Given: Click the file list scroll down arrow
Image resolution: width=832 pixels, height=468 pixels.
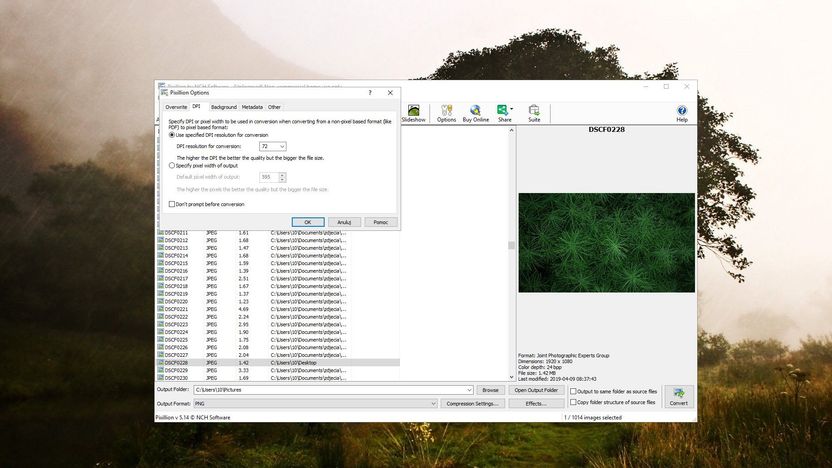Looking at the screenshot, I should (x=512, y=377).
